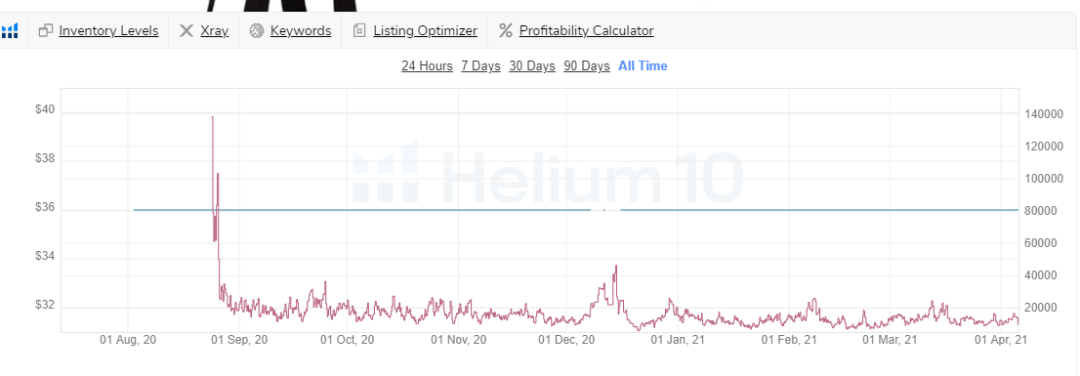Open the Keywords tool
This screenshot has height=376, width=1080.
(301, 31)
